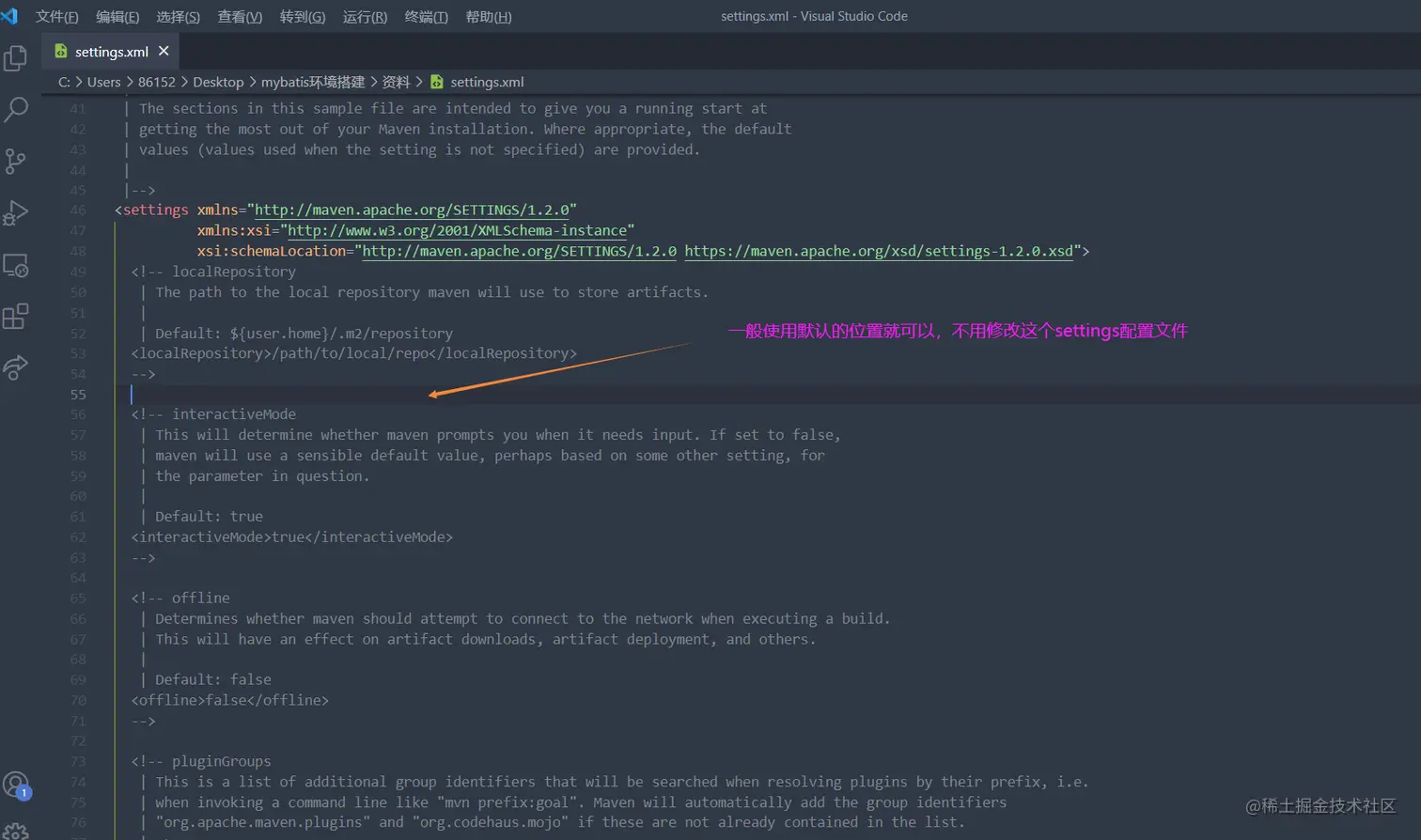The image size is (1421, 840).
Task: Open the Extensions view icon
Action: coord(16,317)
